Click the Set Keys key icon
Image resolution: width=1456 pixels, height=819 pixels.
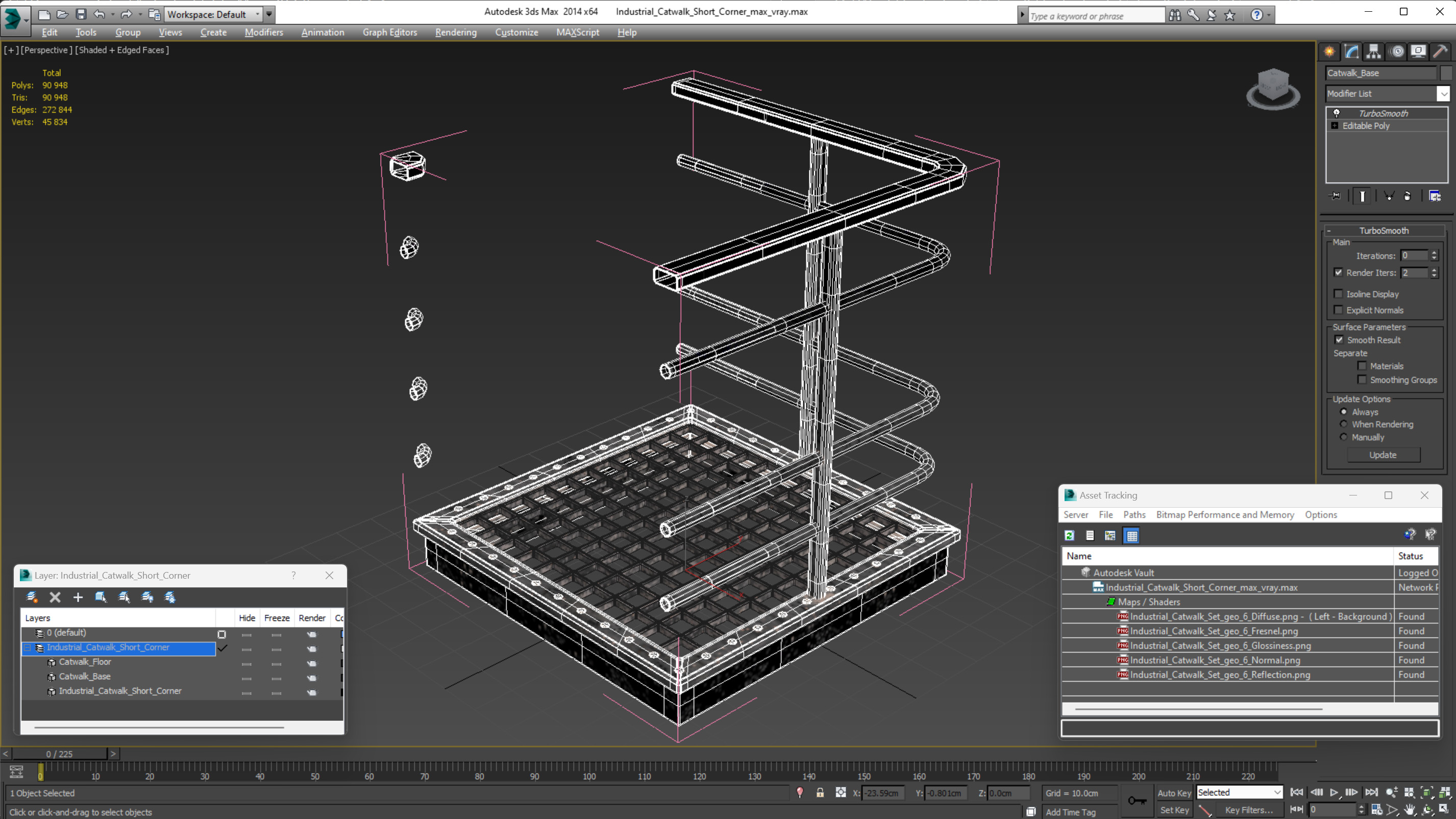click(1137, 801)
